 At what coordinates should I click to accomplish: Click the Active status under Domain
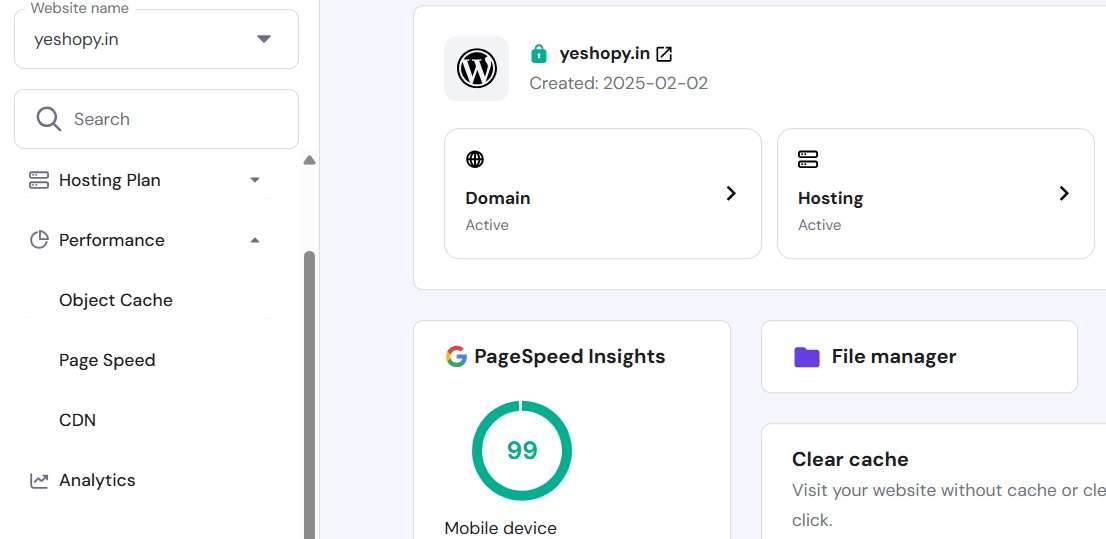pyautogui.click(x=487, y=225)
